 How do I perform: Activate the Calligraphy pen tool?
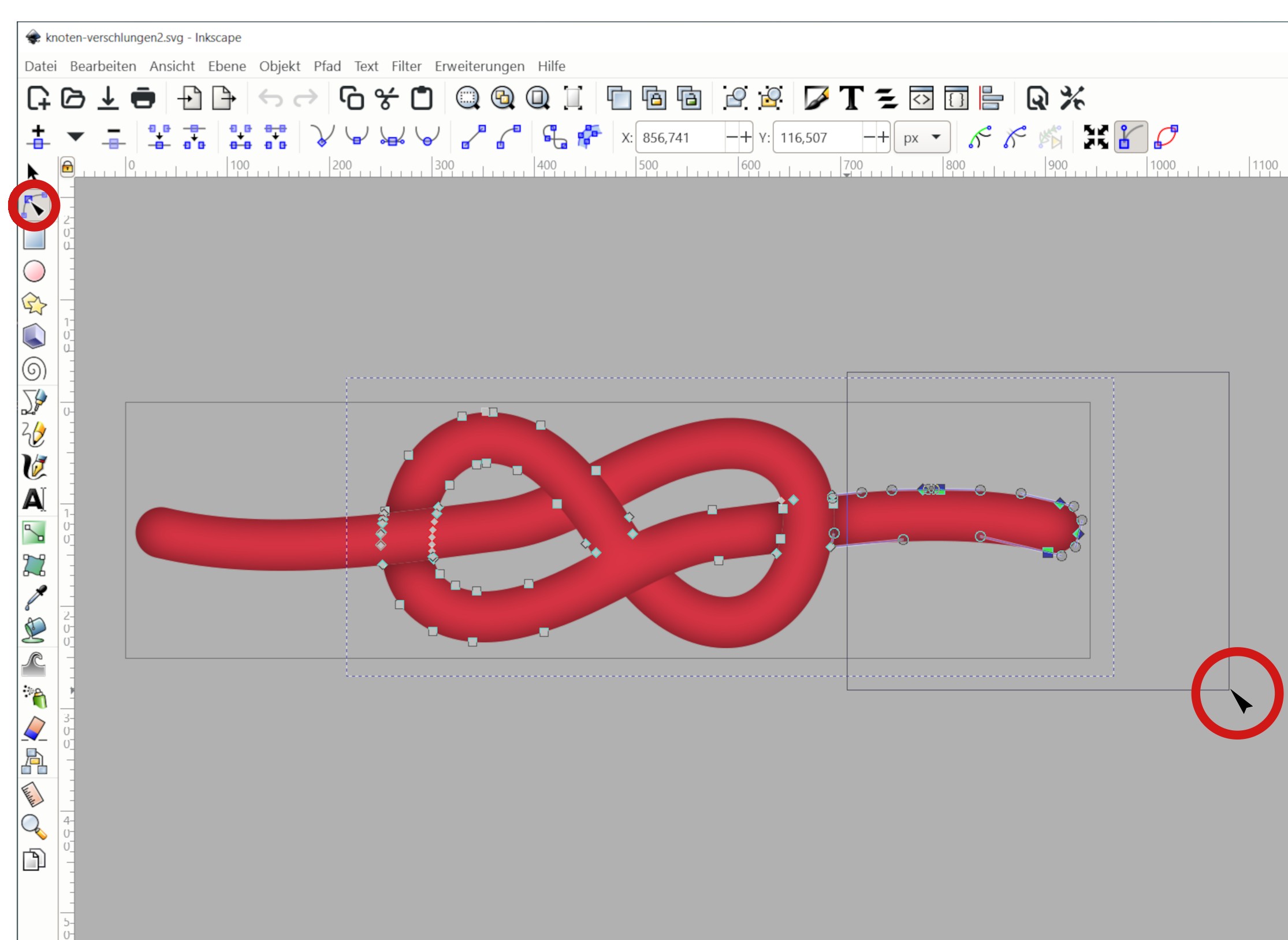click(34, 467)
